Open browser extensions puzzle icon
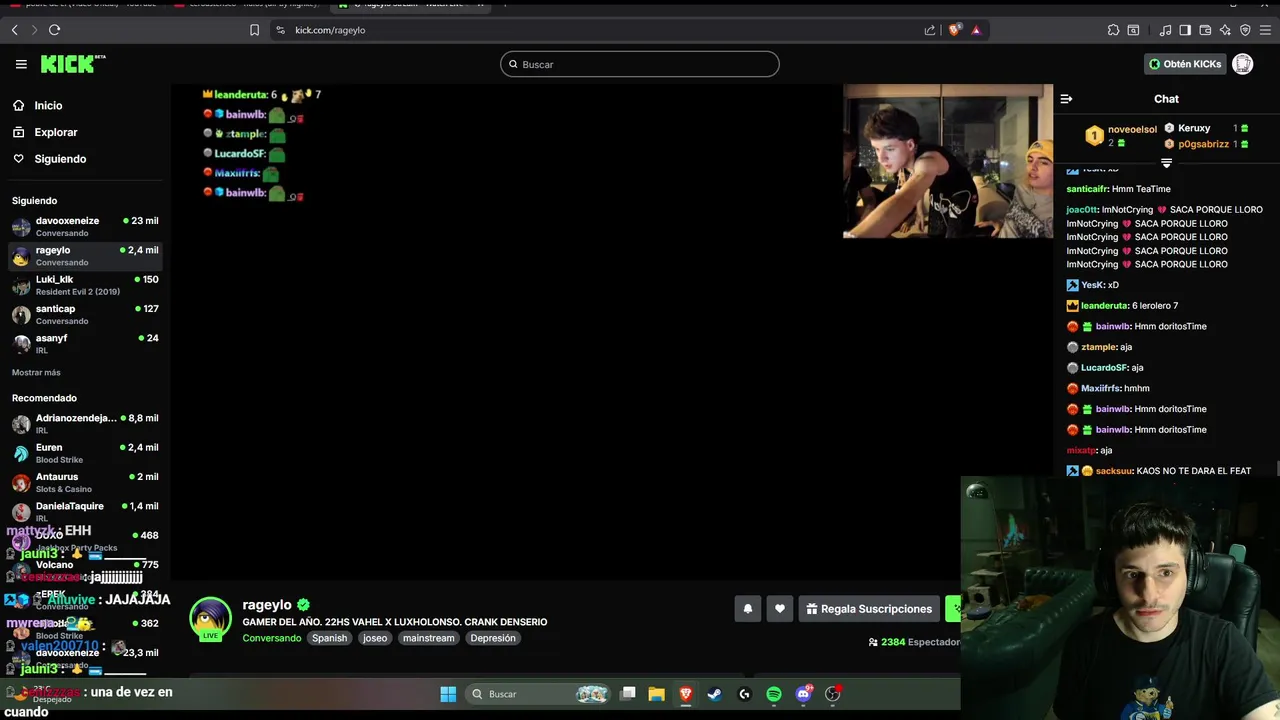Screen dimensions: 1280x720 click(x=1113, y=30)
